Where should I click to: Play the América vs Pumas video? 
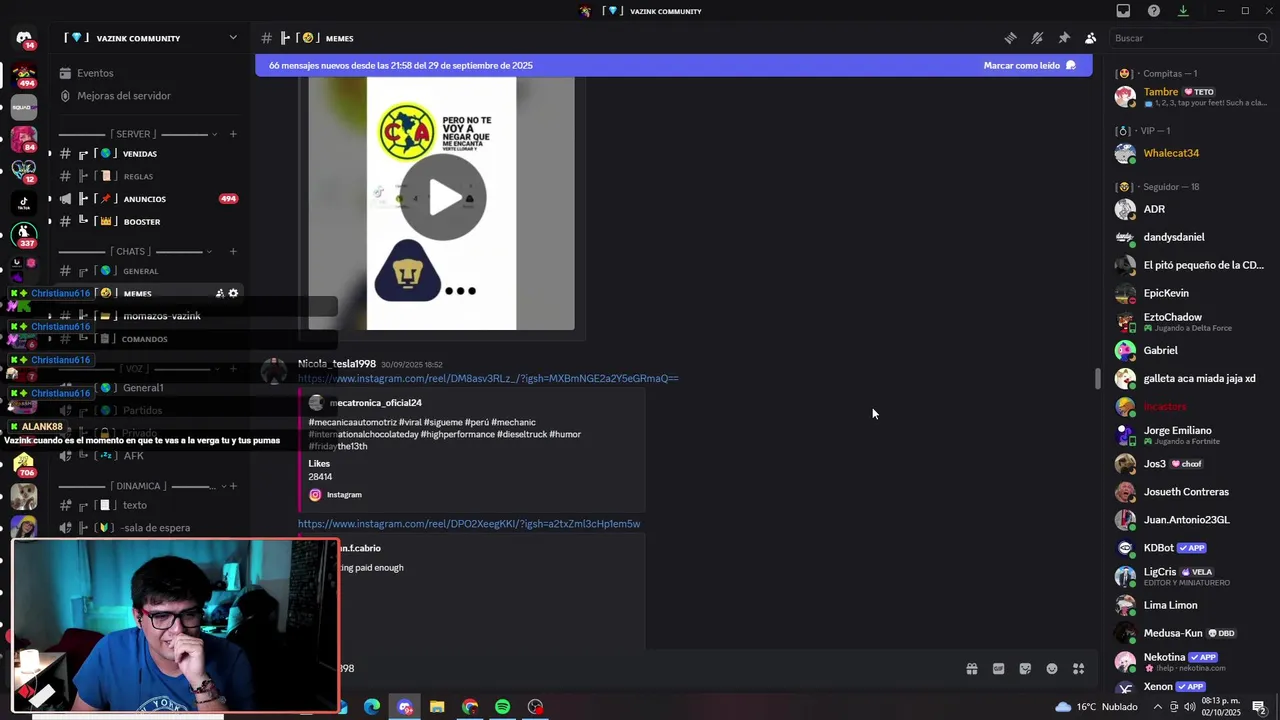[443, 197]
